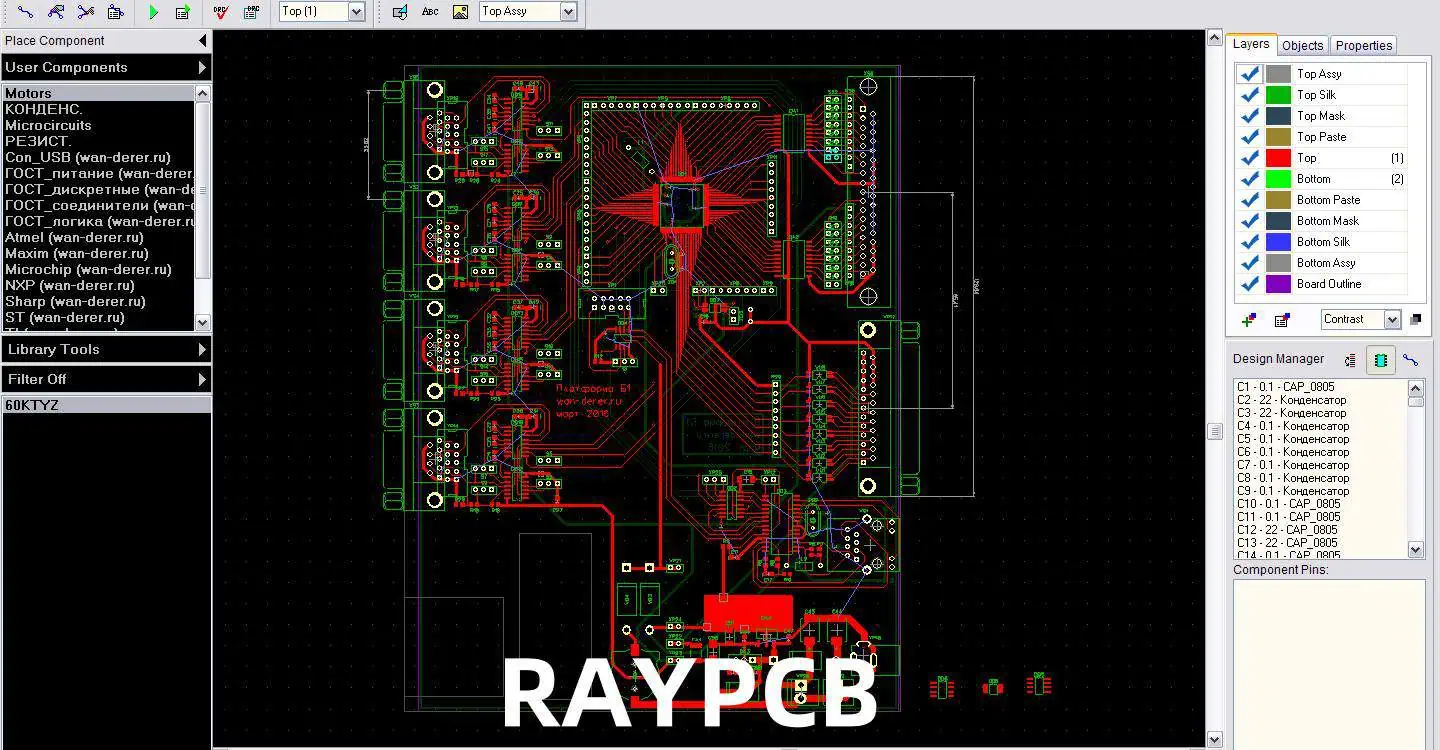Toggle Board Outline layer visibility
Image resolution: width=1440 pixels, height=750 pixels.
click(1249, 284)
